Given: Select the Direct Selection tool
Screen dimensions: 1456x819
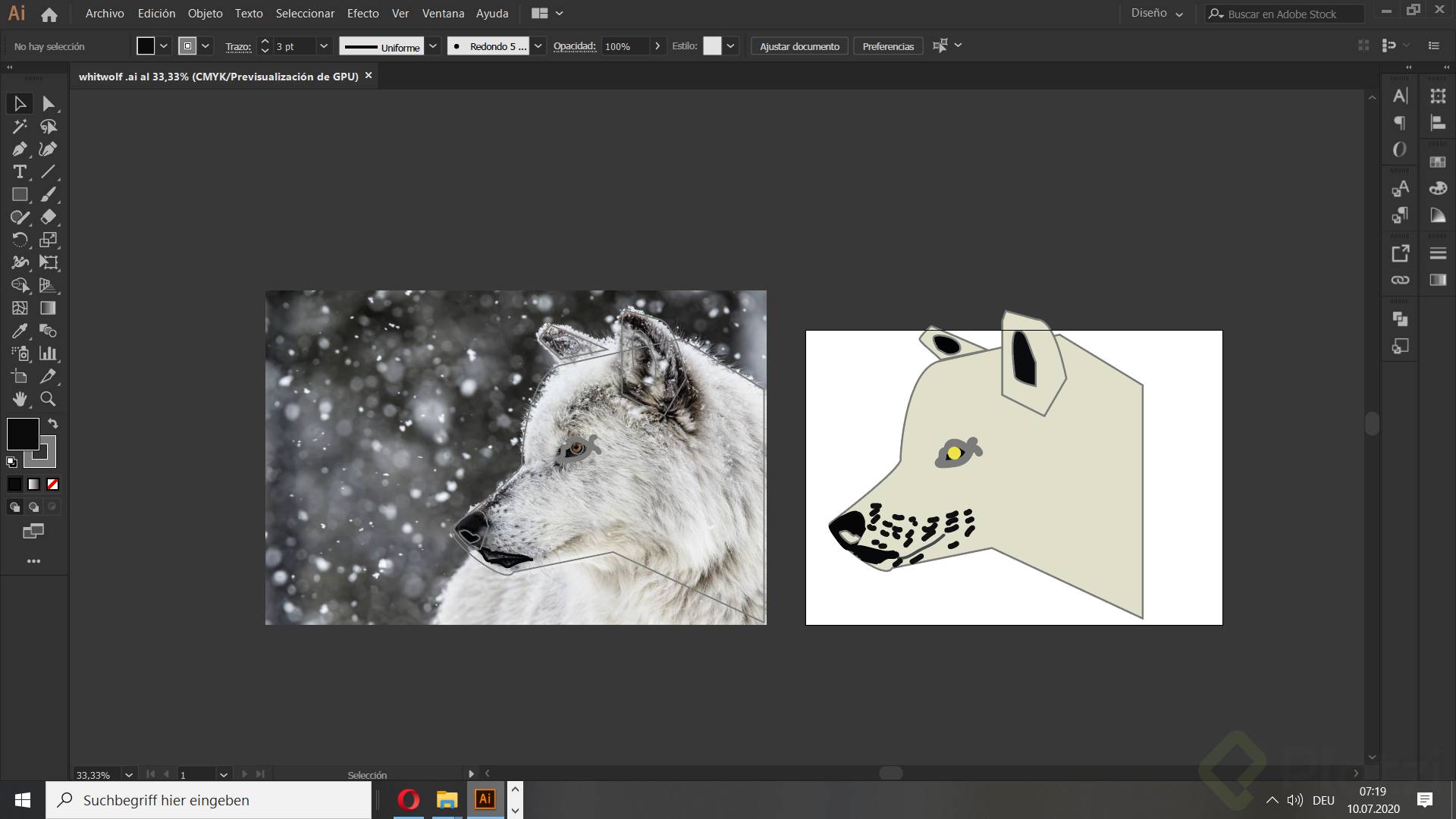Looking at the screenshot, I should [x=49, y=103].
